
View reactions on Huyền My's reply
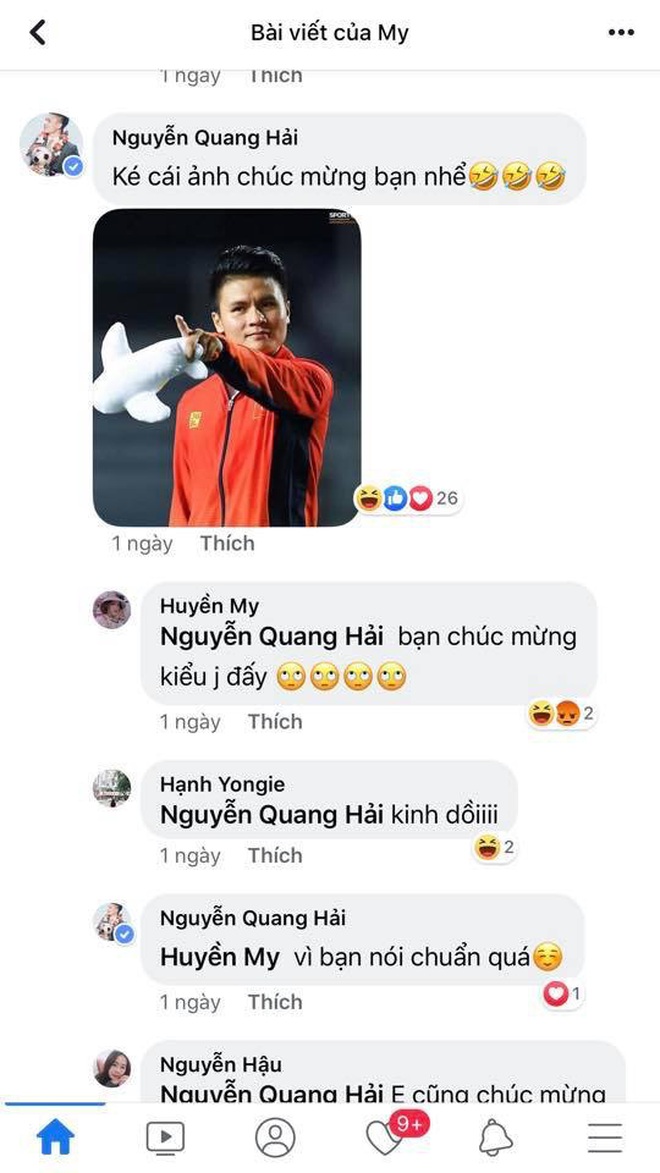point(561,714)
